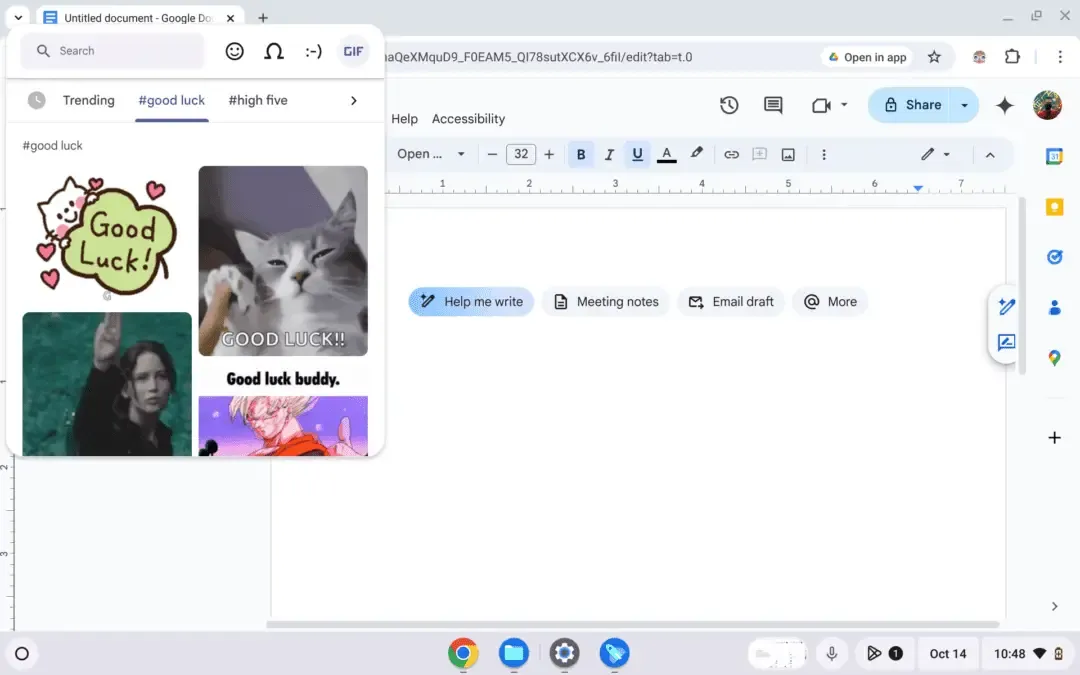Click Help me write chip
The image size is (1080, 675).
471,302
